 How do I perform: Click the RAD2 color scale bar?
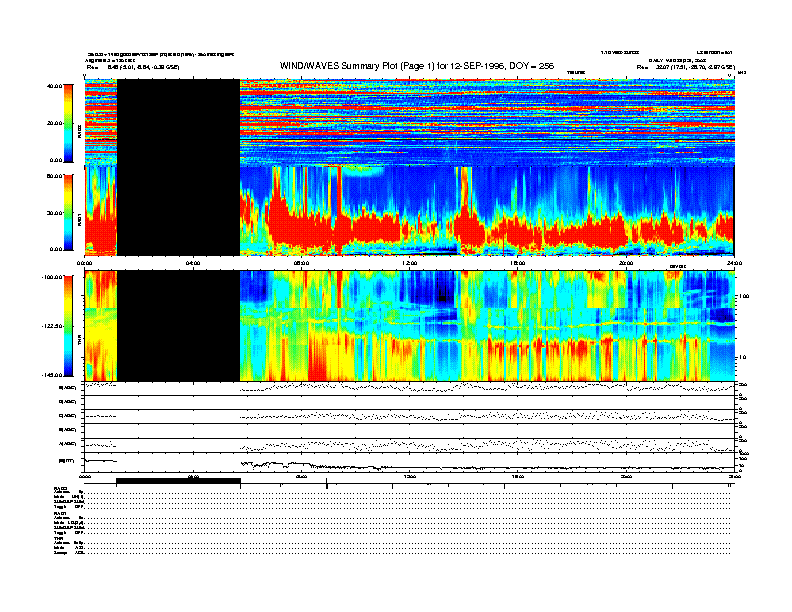pyautogui.click(x=69, y=122)
